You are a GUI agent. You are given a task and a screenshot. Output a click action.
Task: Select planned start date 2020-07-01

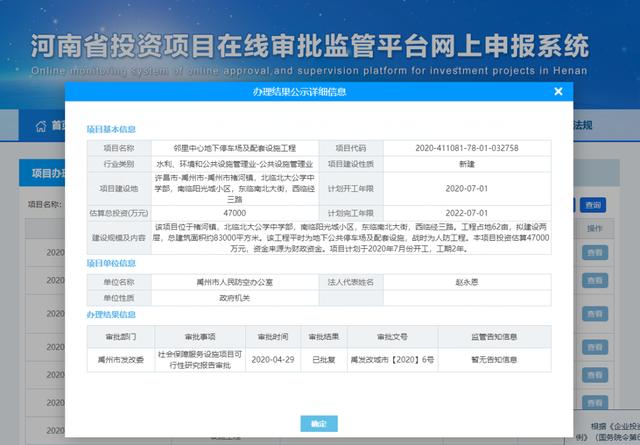(467, 189)
